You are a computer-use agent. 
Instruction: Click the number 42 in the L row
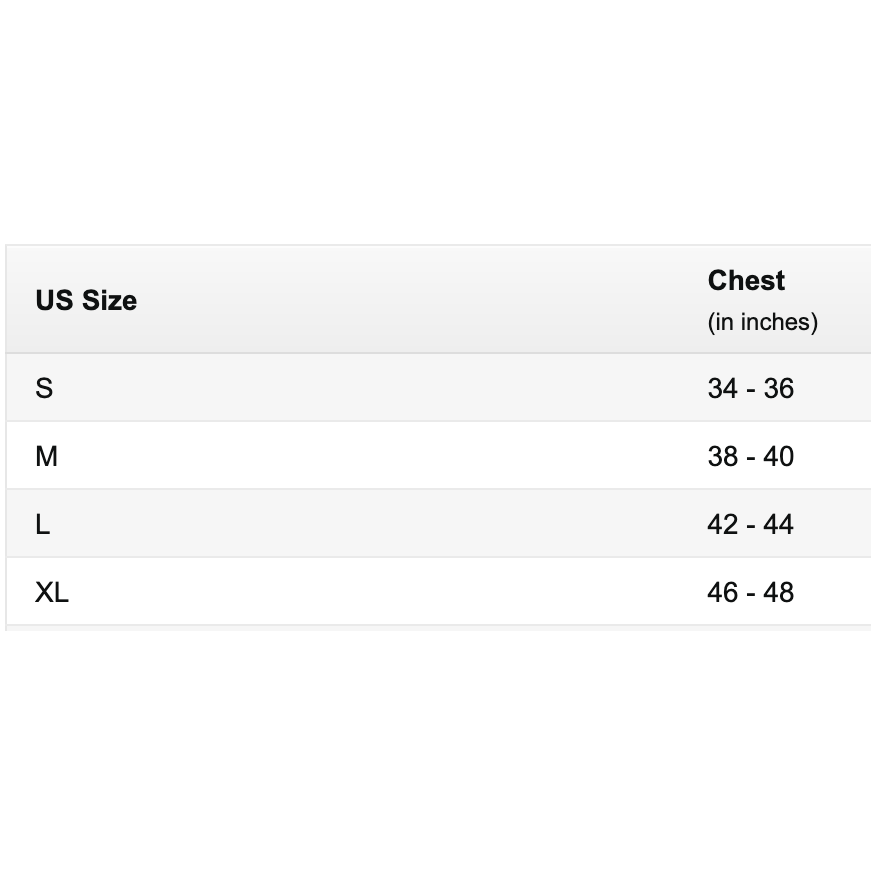pyautogui.click(x=722, y=524)
